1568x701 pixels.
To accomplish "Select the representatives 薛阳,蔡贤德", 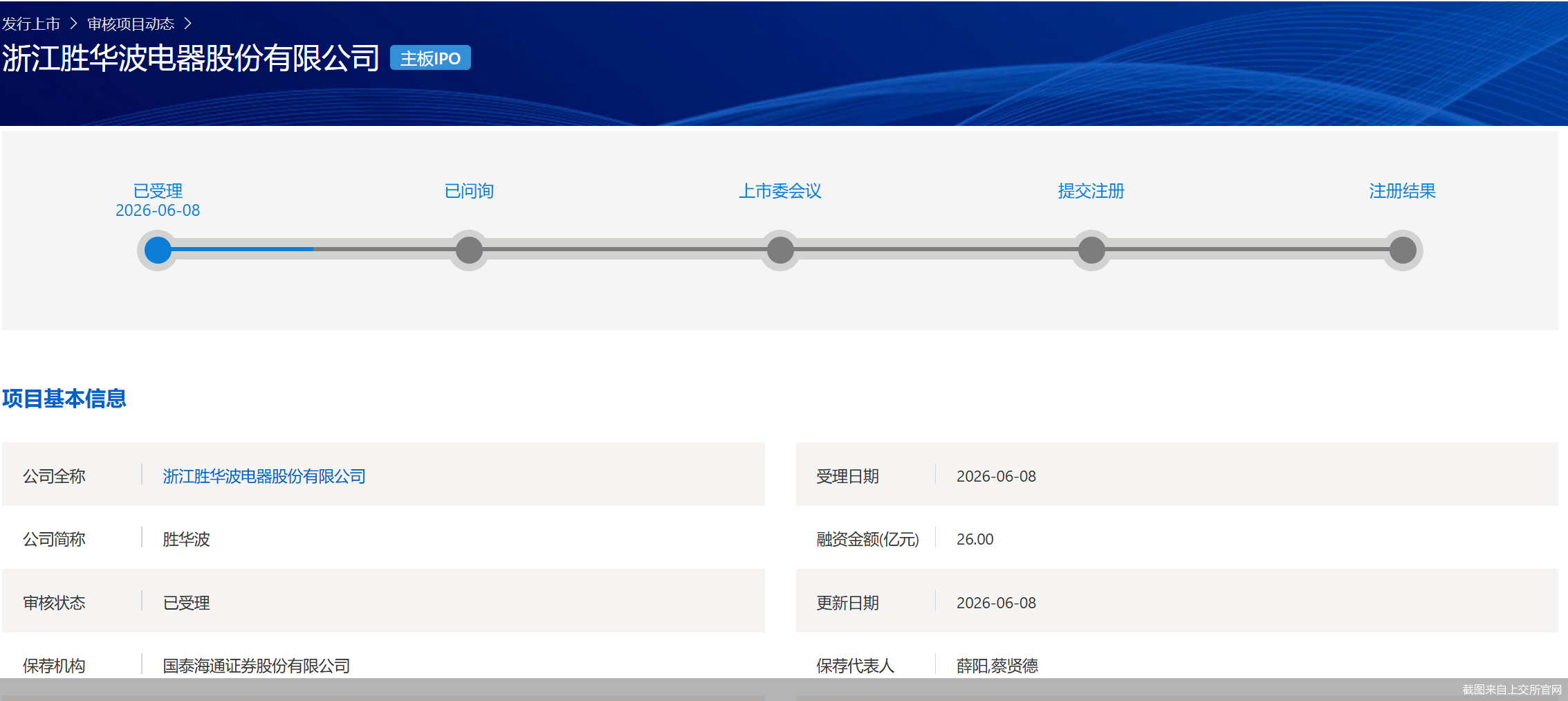I will click(997, 666).
